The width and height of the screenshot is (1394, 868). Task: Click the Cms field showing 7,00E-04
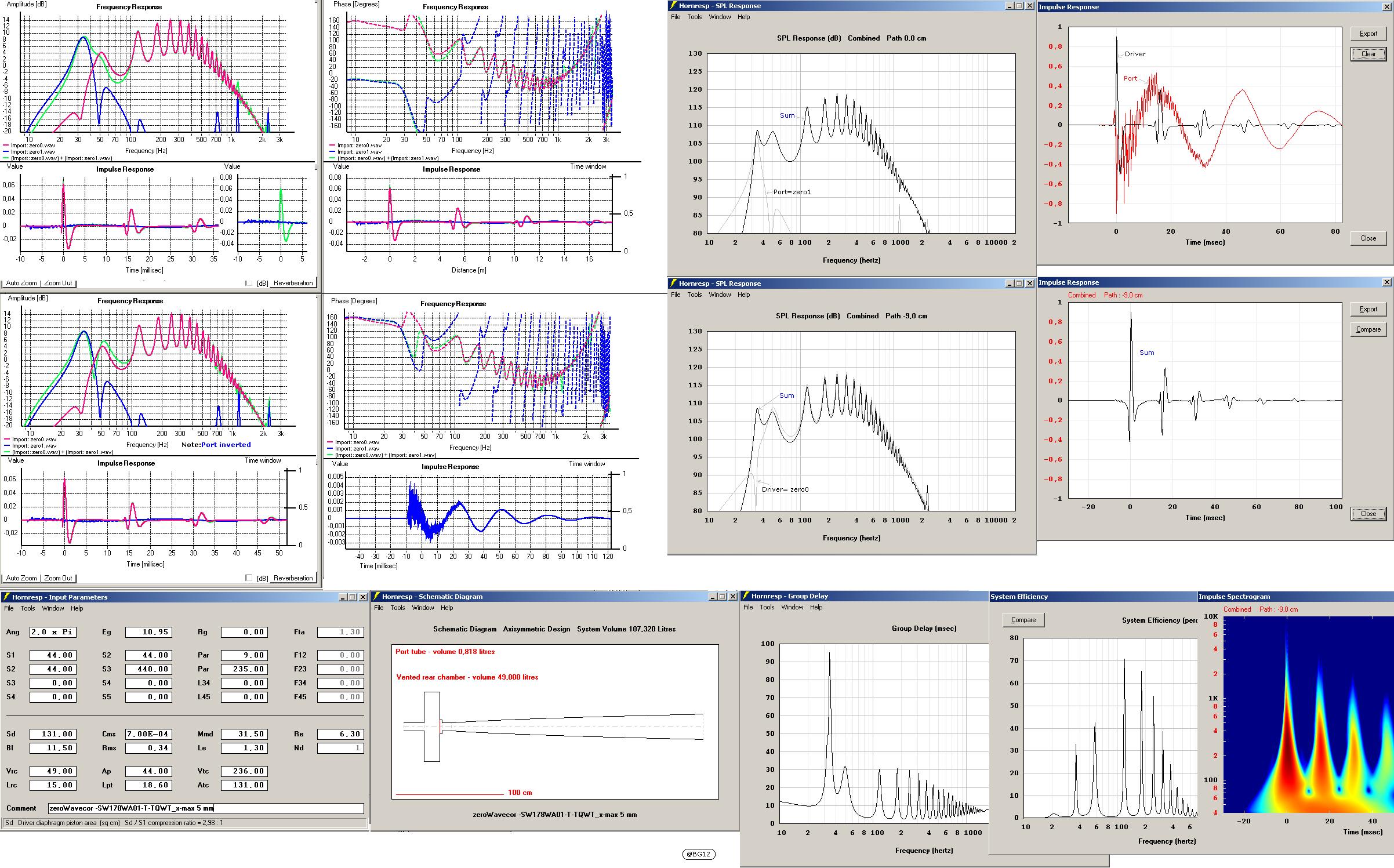coord(148,734)
